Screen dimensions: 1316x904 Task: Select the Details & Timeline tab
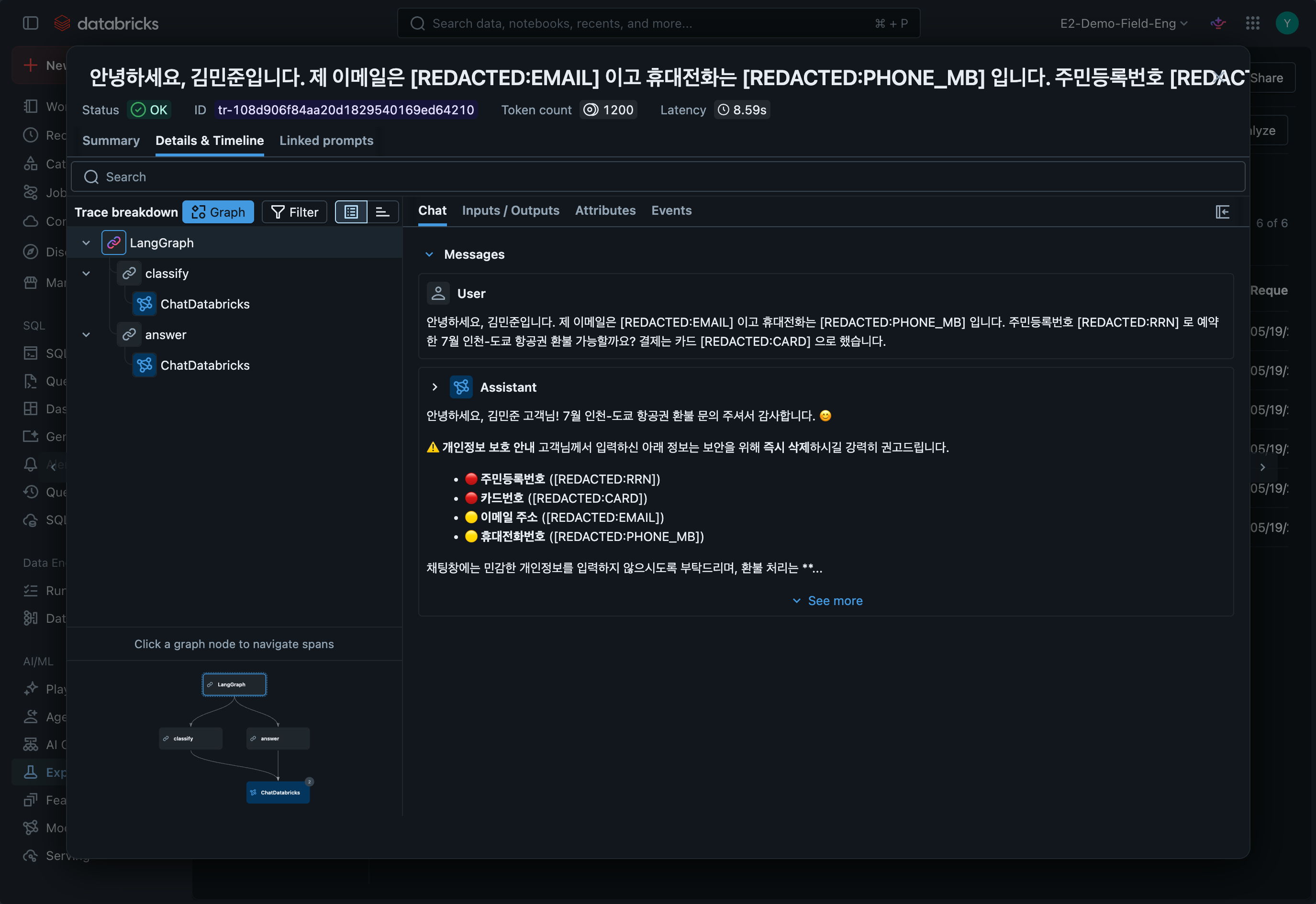click(x=210, y=141)
